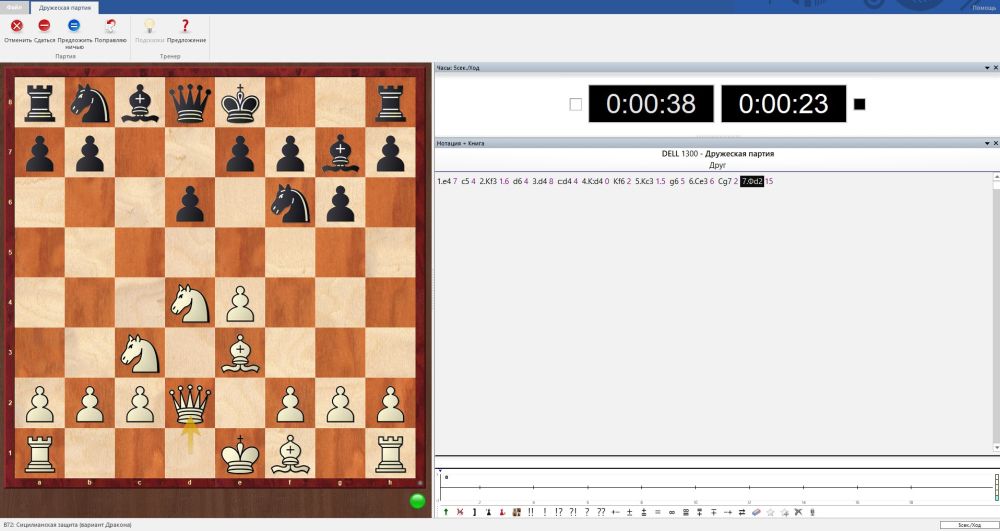
Task: Mark position unclear with ∞ symbol
Action: (x=672, y=512)
